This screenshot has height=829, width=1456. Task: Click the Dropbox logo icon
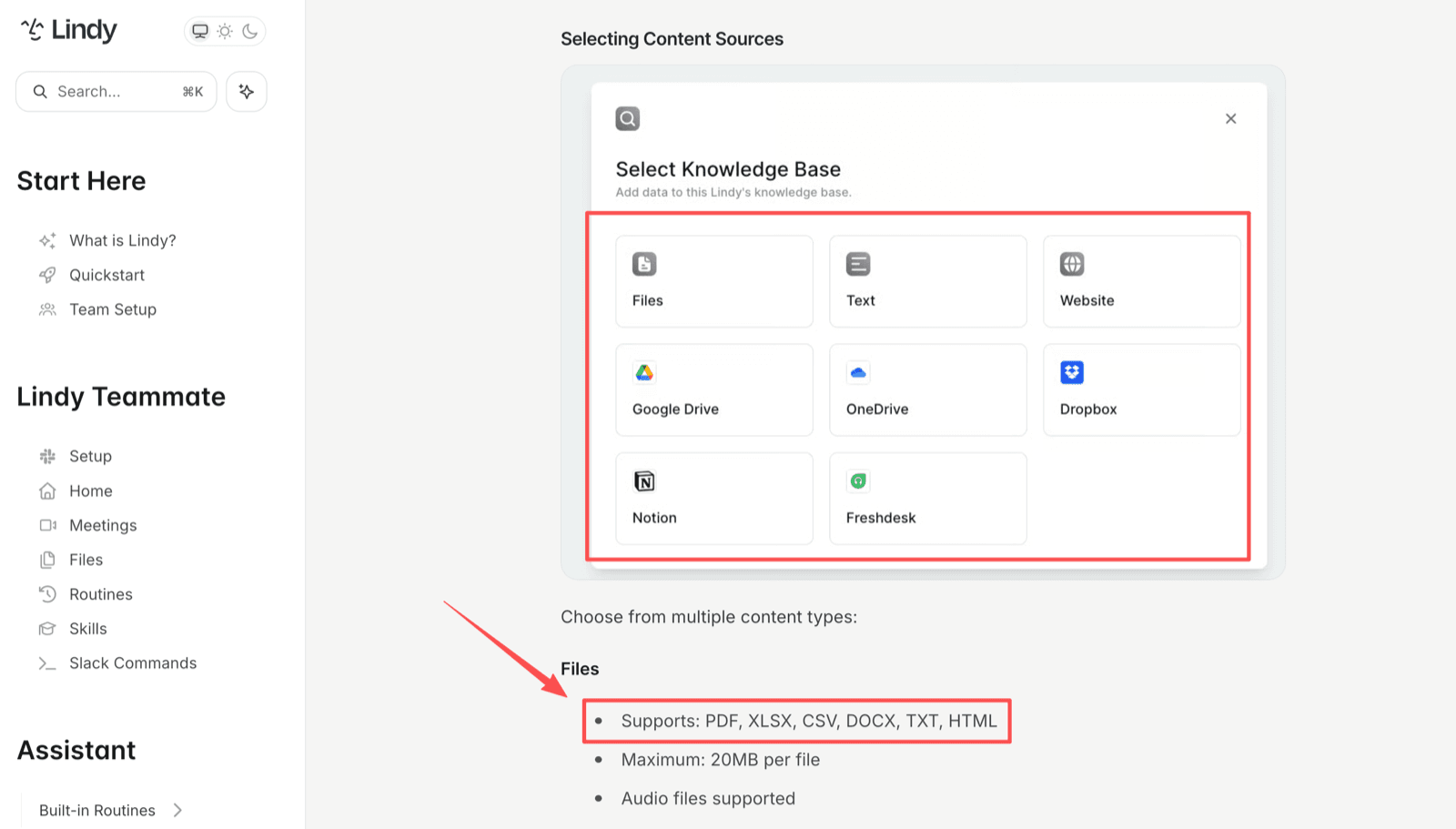click(x=1072, y=372)
